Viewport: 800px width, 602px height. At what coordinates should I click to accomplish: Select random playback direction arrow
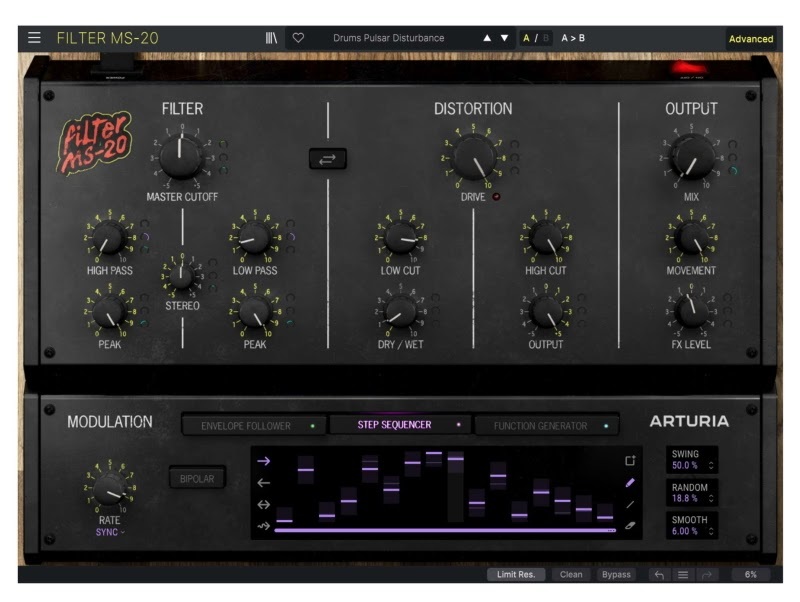point(264,525)
